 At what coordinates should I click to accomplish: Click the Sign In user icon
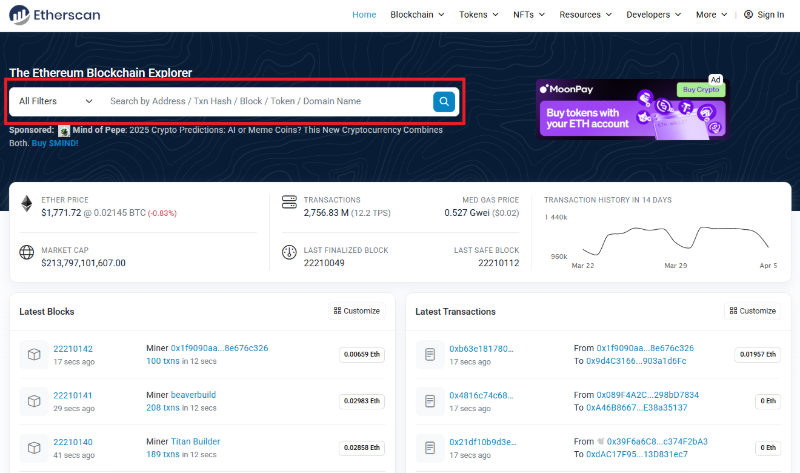[748, 15]
